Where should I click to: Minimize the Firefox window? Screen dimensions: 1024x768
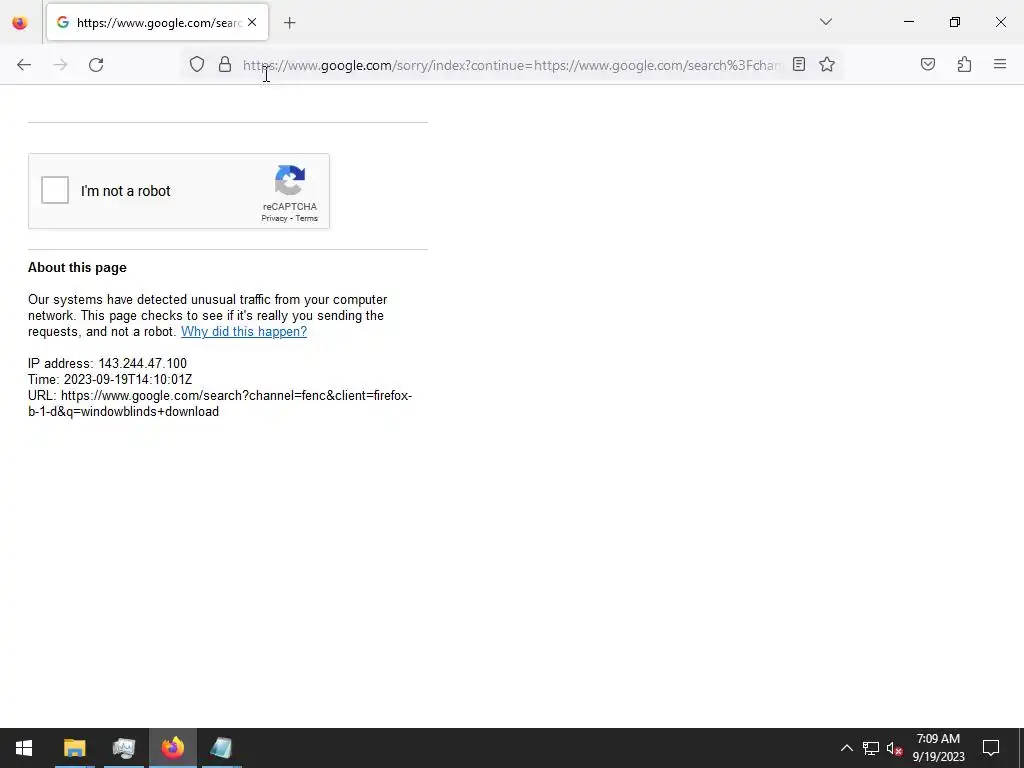908,22
